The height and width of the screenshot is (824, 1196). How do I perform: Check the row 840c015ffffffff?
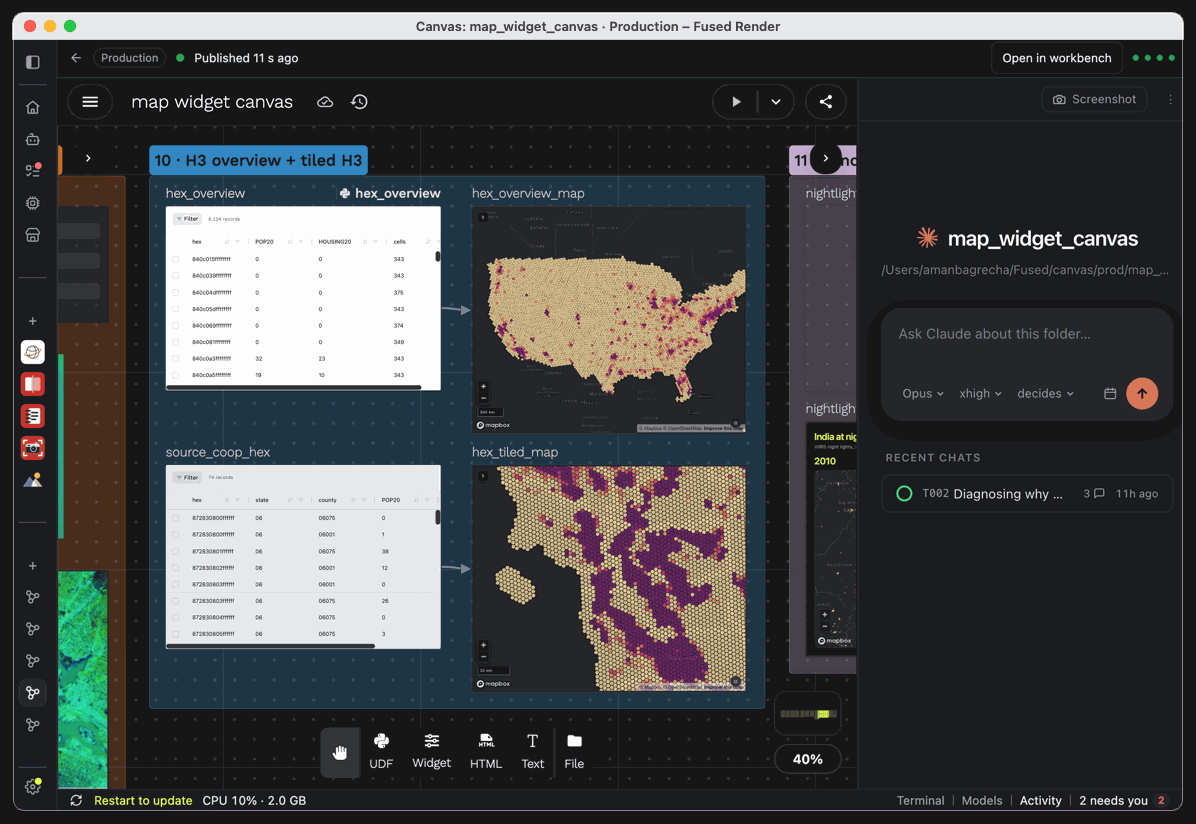tap(176, 259)
